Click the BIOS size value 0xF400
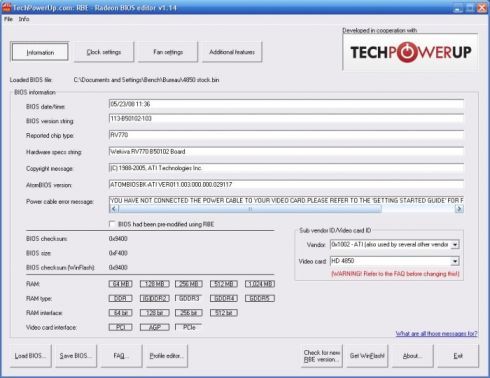Image resolution: width=490 pixels, height=378 pixels. click(118, 253)
